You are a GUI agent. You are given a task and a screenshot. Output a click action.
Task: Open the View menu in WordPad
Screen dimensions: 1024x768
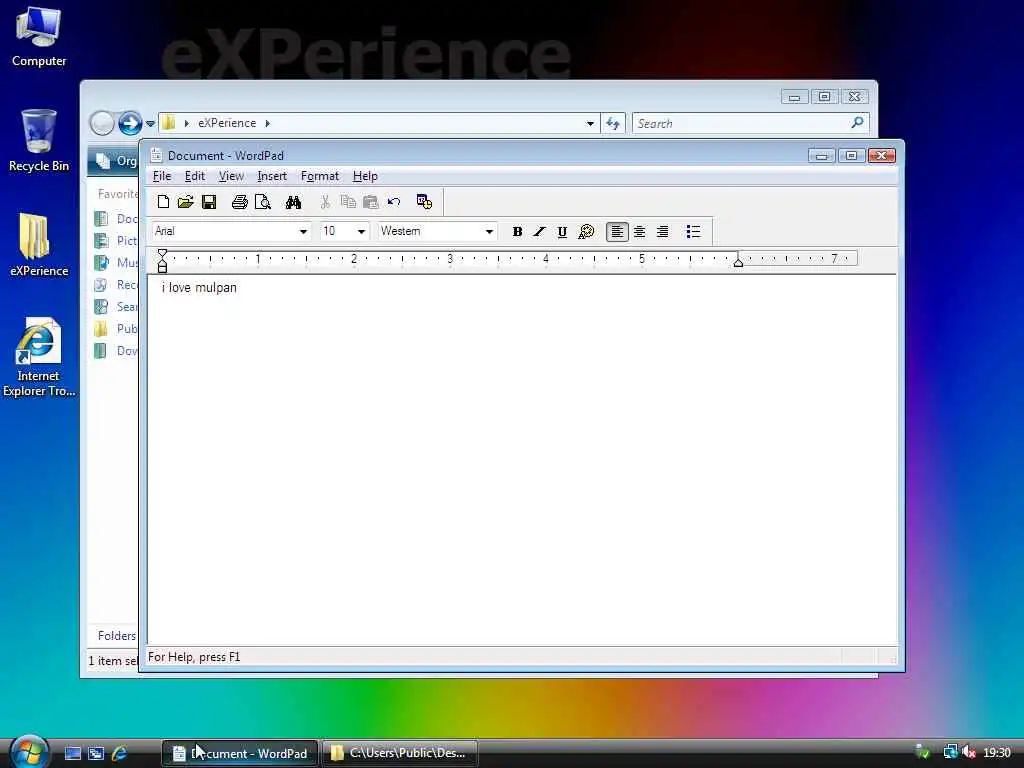pos(231,176)
